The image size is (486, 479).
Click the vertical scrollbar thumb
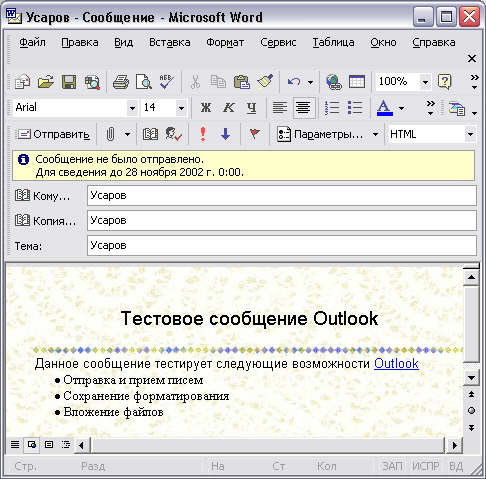point(471,323)
